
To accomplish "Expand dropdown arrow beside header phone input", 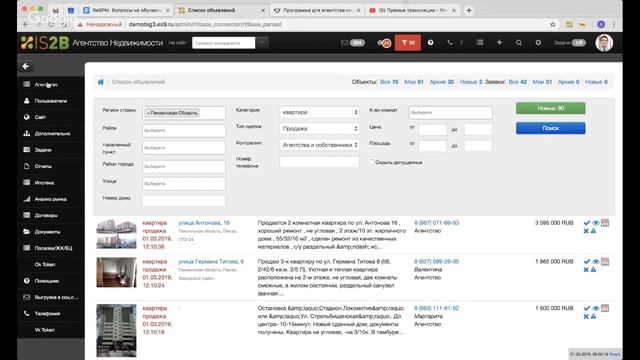I will 262,43.
